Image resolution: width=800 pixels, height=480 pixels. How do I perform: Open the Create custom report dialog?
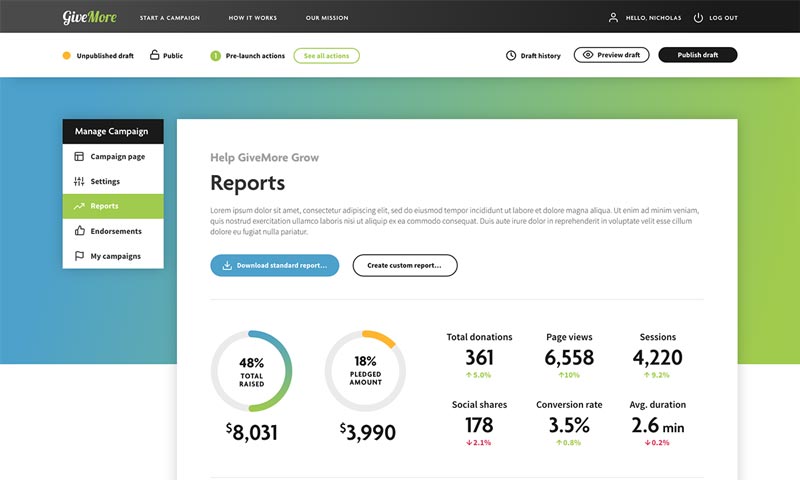(x=404, y=265)
